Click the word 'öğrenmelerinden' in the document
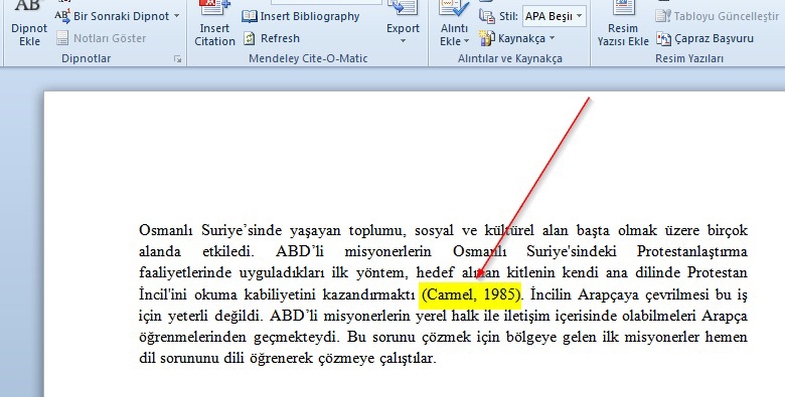The image size is (785, 397). click(193, 337)
